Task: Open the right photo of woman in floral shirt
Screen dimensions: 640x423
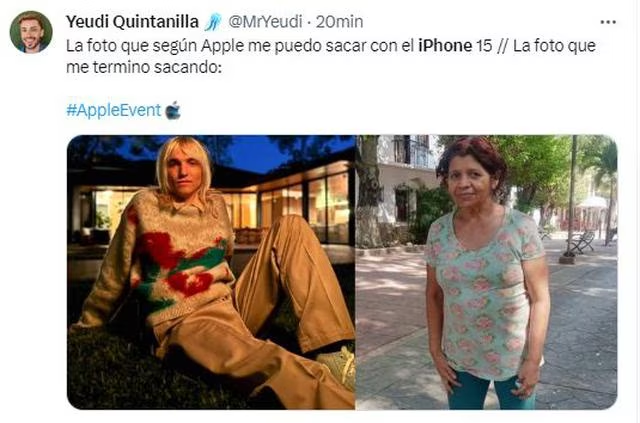Action: pos(487,272)
